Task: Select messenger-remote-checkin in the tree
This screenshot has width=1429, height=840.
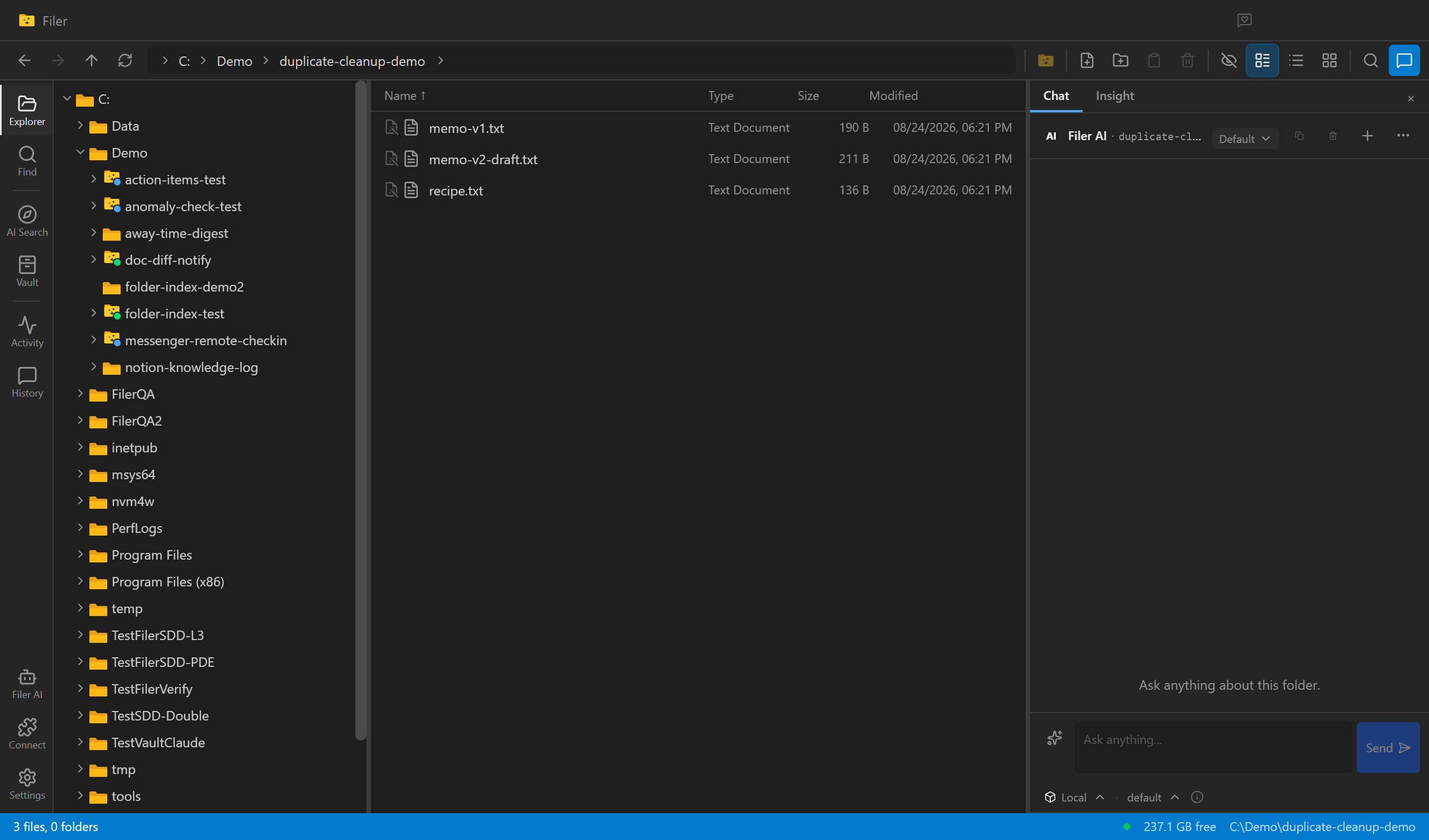Action: click(206, 340)
